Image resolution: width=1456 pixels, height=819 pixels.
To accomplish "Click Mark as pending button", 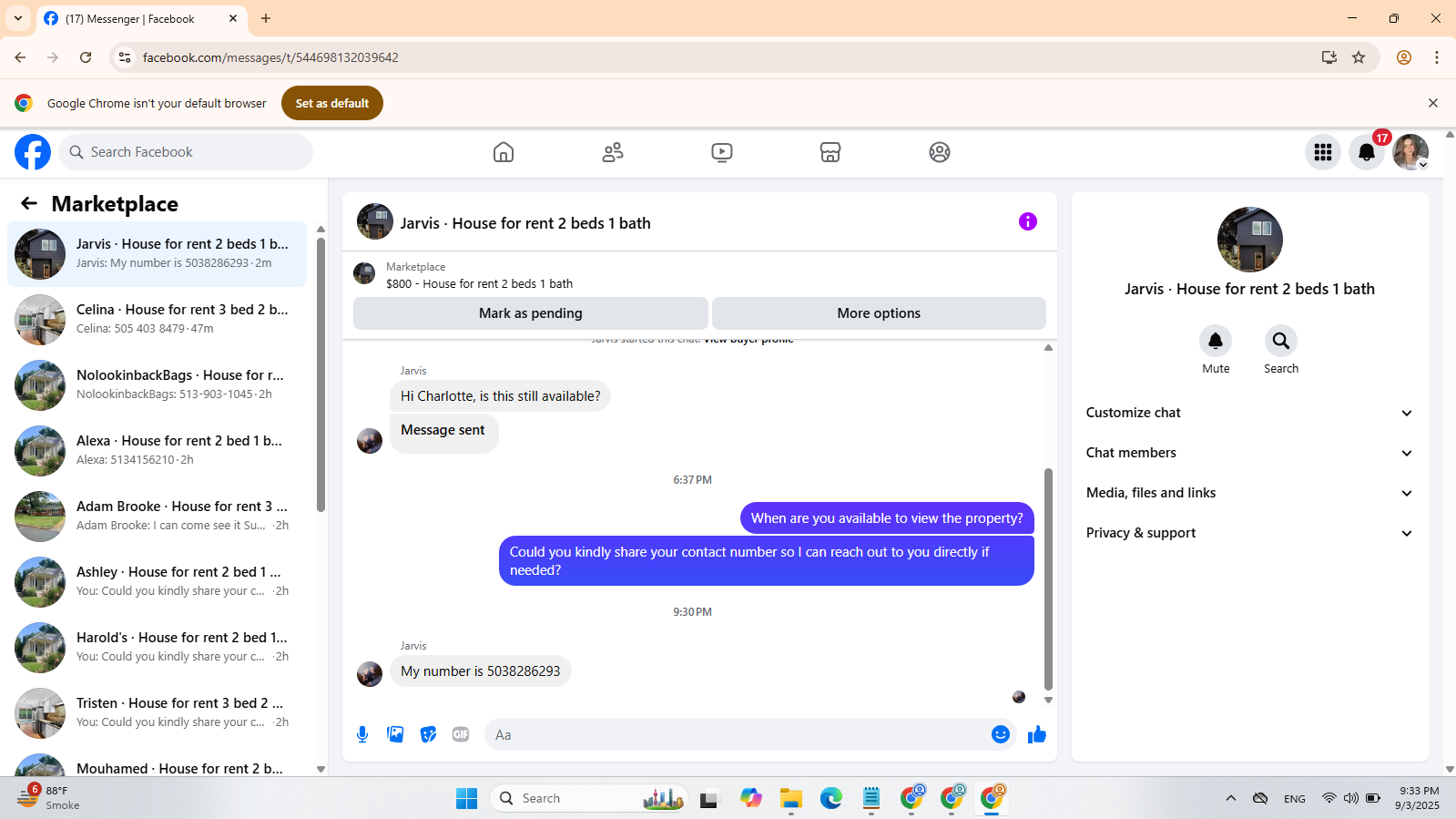I will click(x=531, y=313).
